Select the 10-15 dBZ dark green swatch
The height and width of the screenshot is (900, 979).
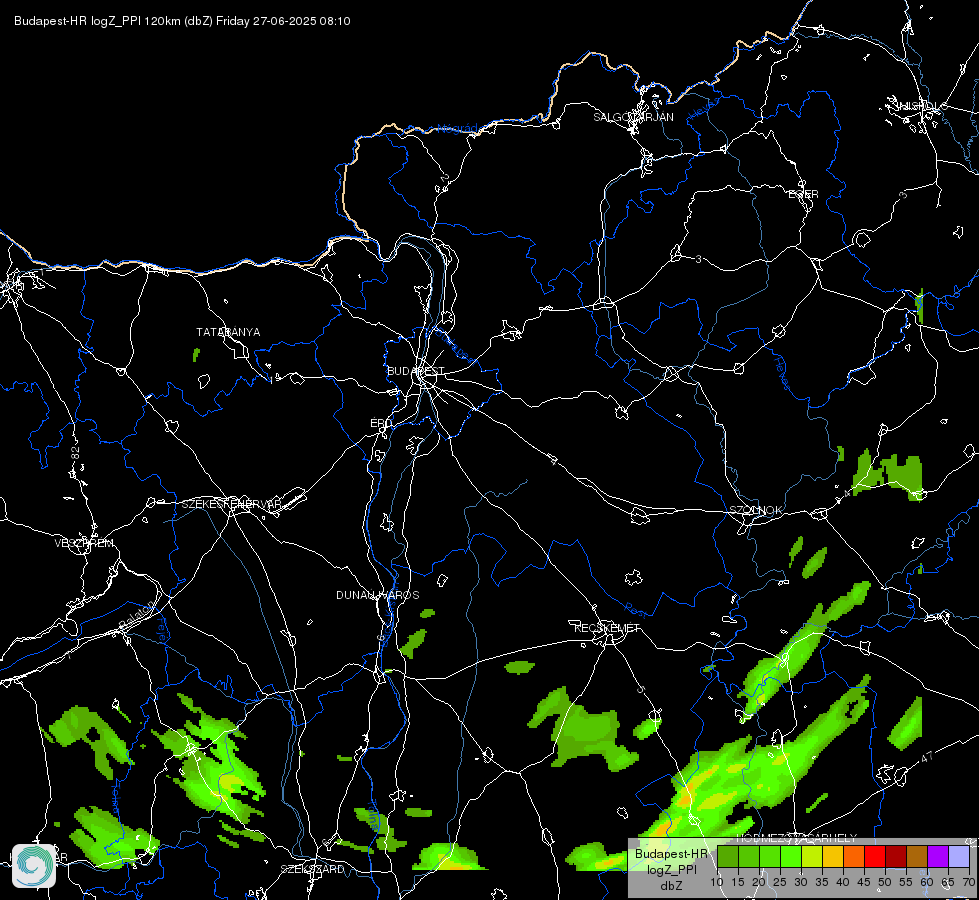point(728,856)
